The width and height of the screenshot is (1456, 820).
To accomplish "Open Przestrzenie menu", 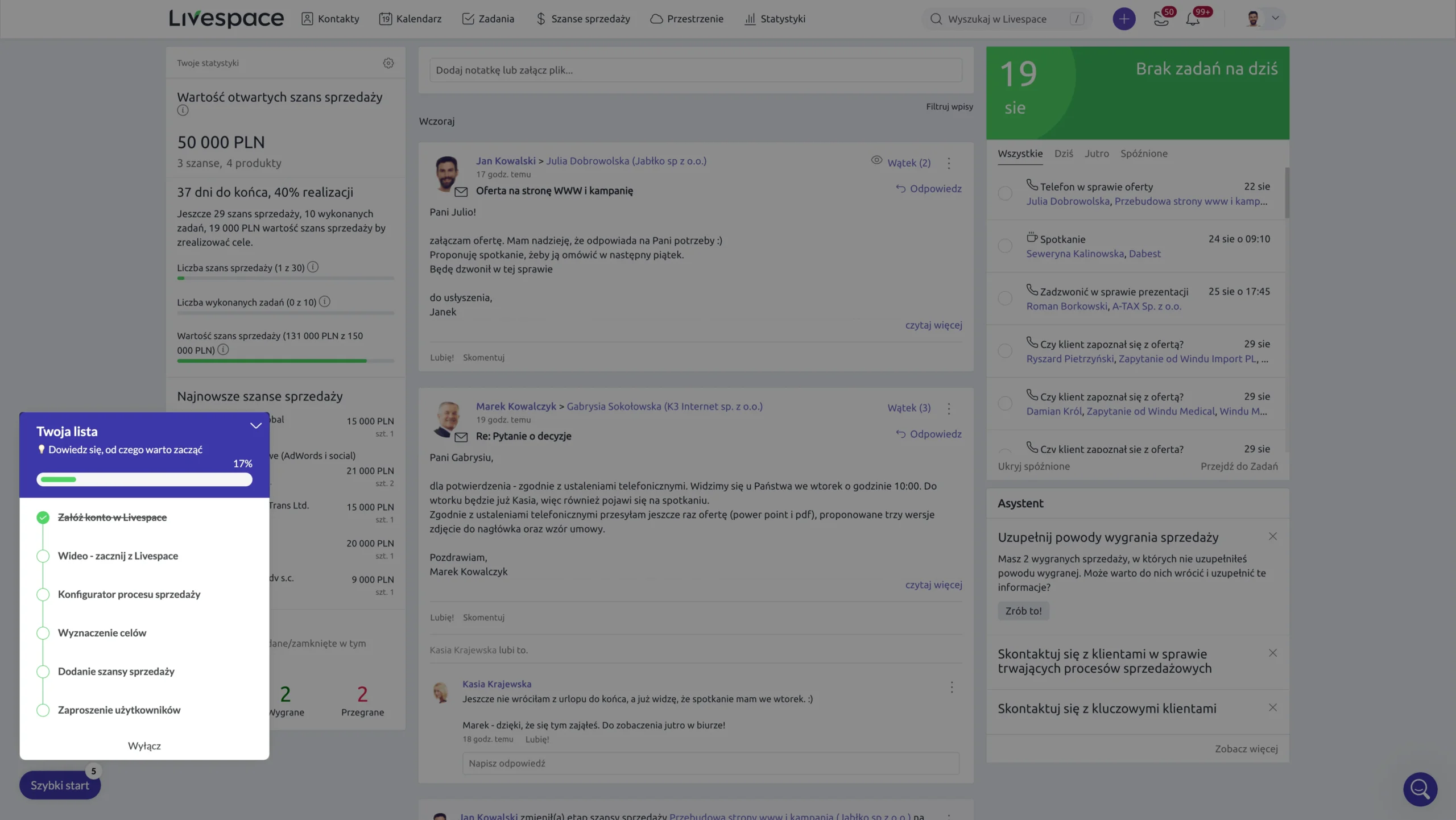I will click(686, 19).
